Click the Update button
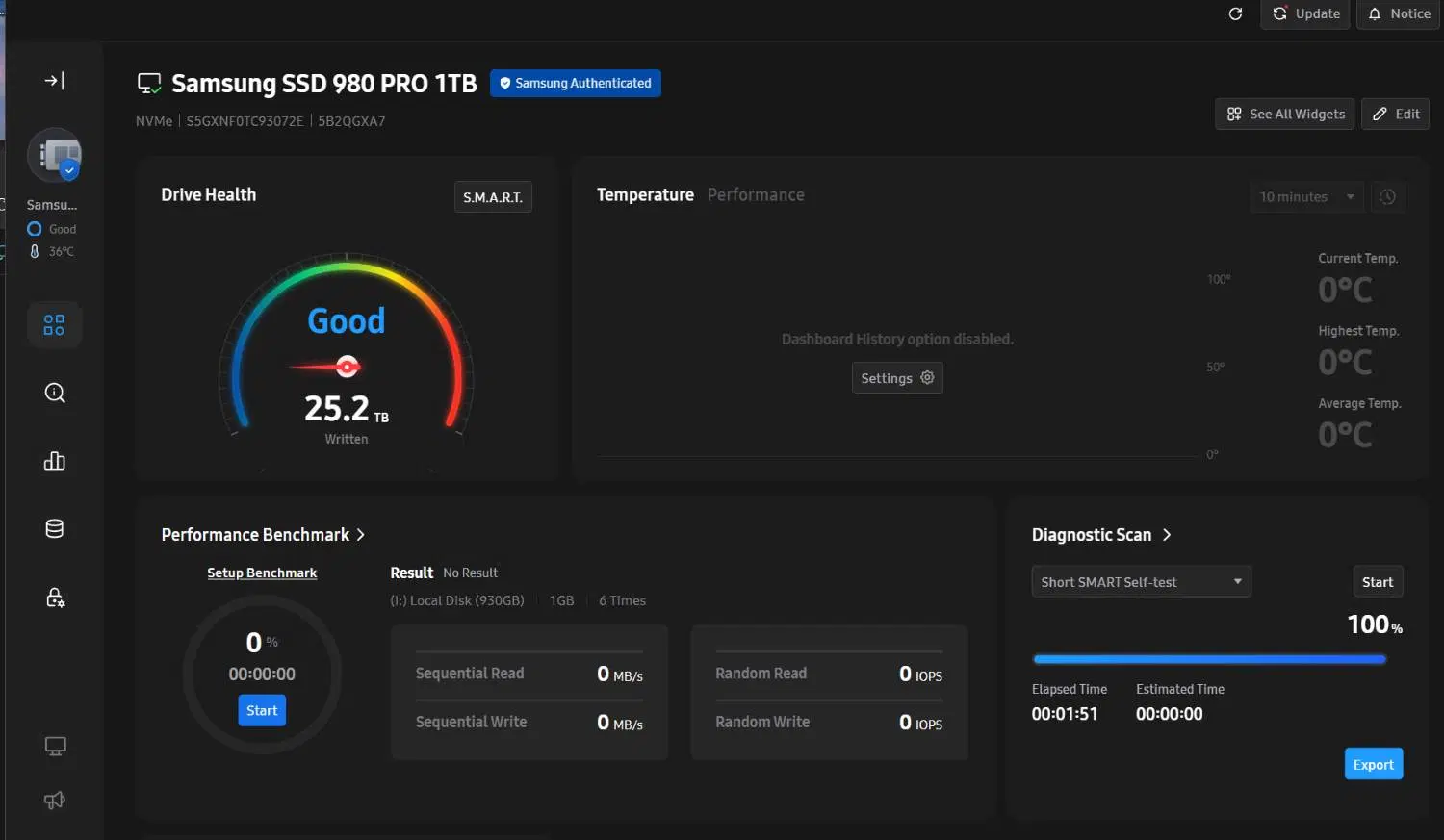This screenshot has width=1444, height=840. 1306,13
